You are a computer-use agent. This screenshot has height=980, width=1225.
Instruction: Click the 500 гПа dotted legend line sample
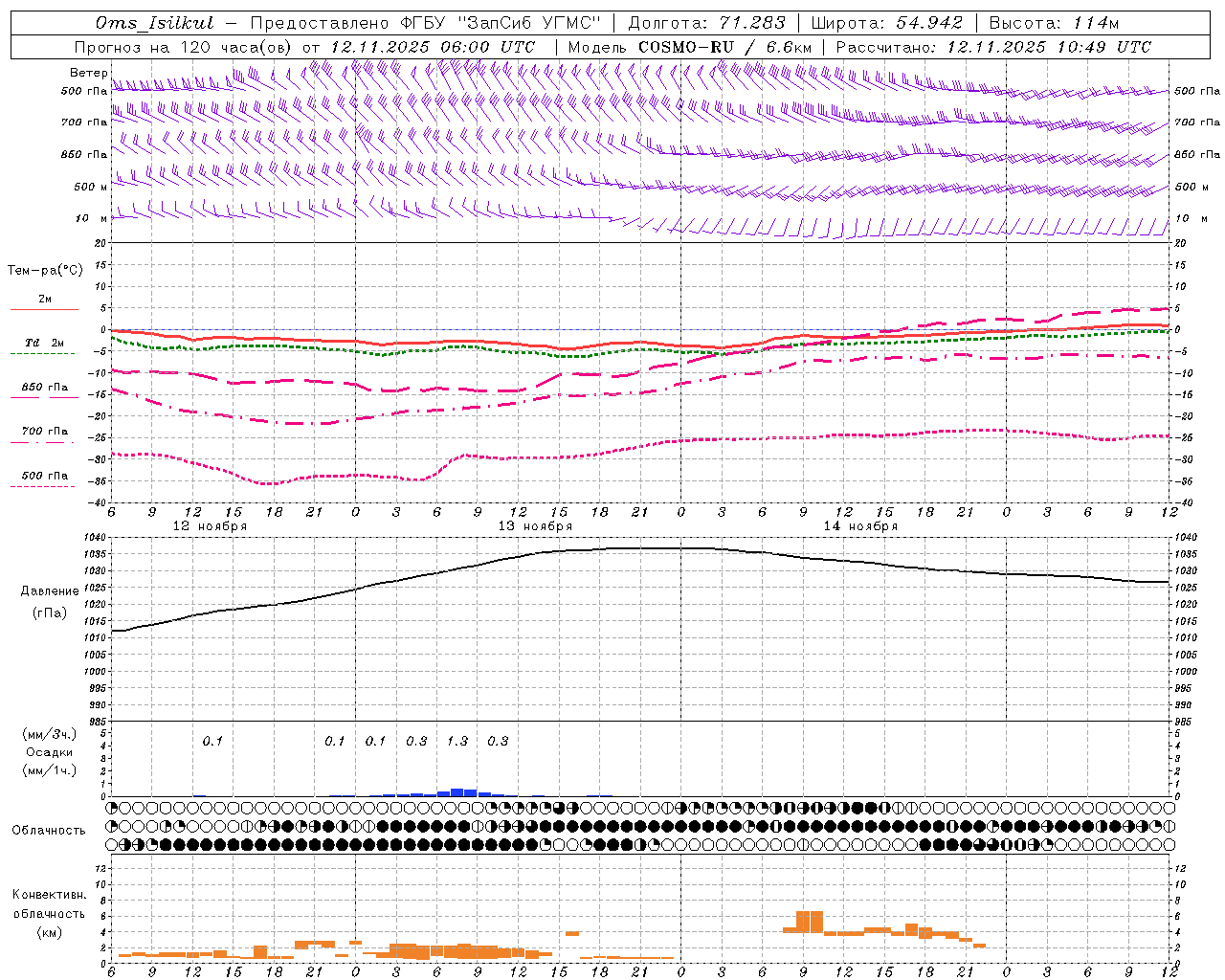pyautogui.click(x=43, y=486)
